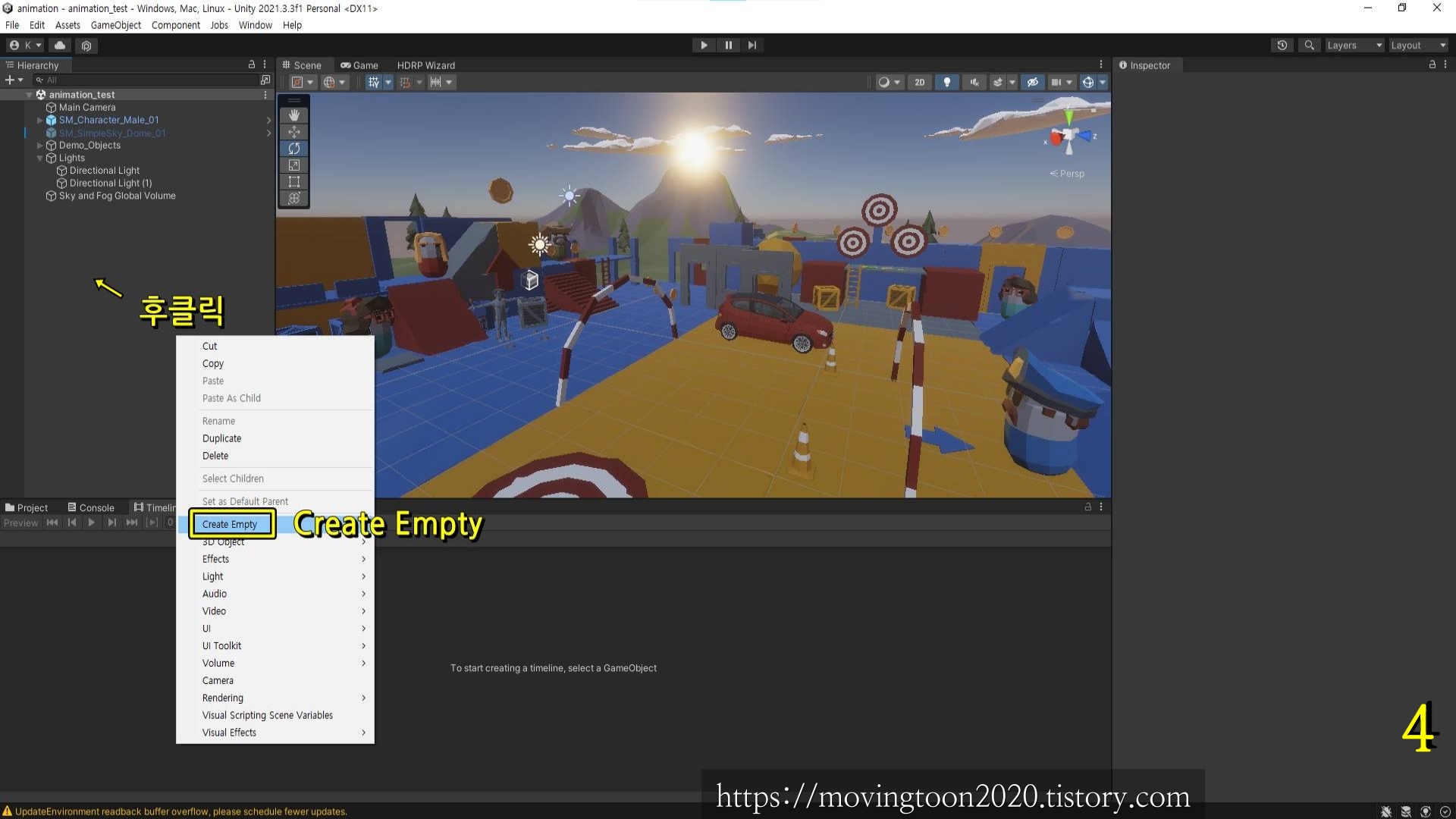Select the Rotate tool
Screen dimensions: 1456x819
point(294,149)
